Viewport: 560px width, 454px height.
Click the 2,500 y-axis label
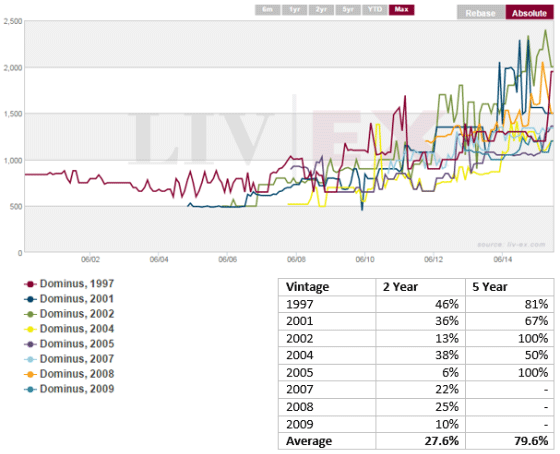(12, 21)
